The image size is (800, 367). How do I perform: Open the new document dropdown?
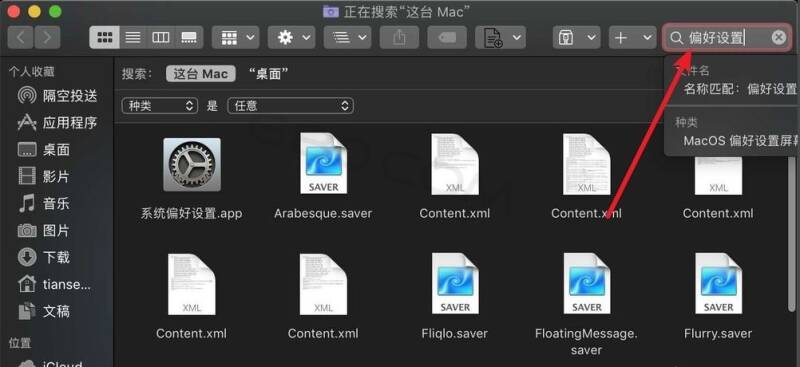point(501,37)
